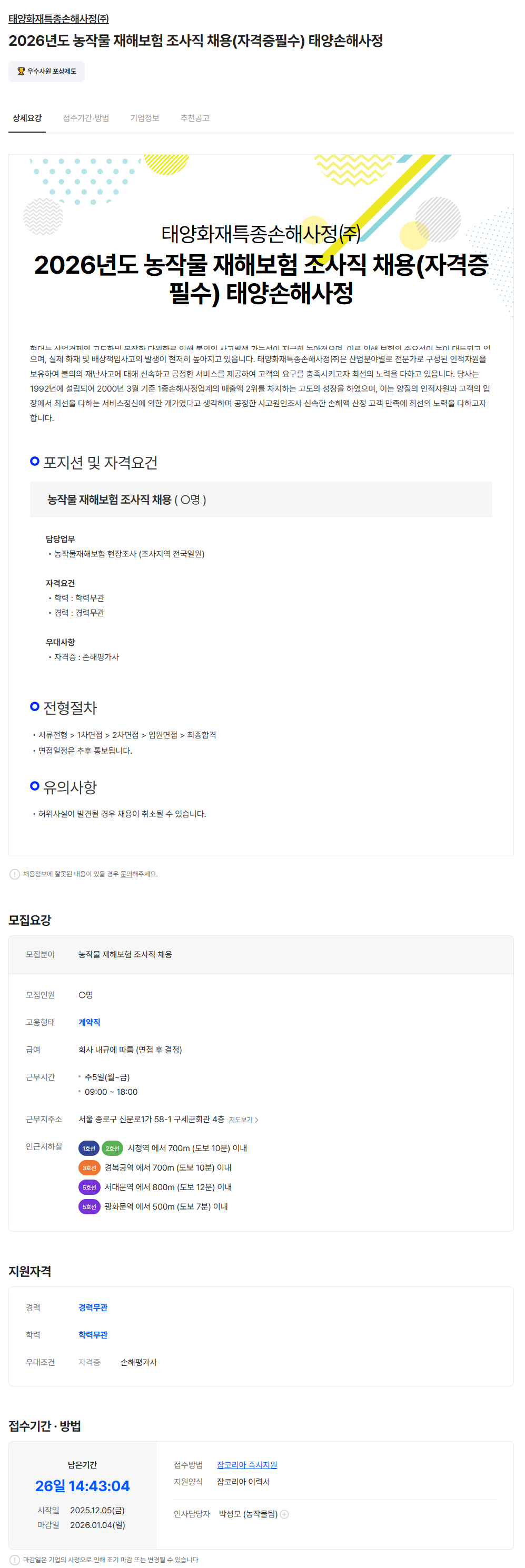Open the 기업정보 tab
Viewport: 525px width, 1568px height.
(x=144, y=118)
